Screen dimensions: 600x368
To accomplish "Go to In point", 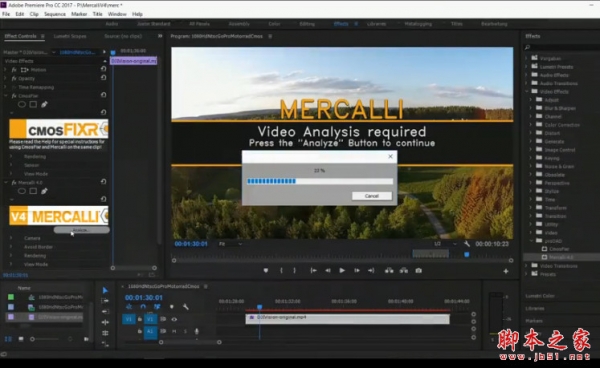I will tap(313, 270).
